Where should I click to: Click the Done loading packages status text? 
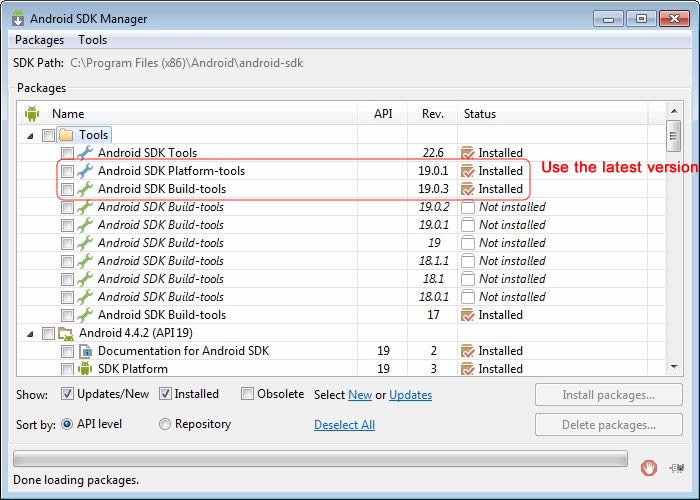(76, 480)
